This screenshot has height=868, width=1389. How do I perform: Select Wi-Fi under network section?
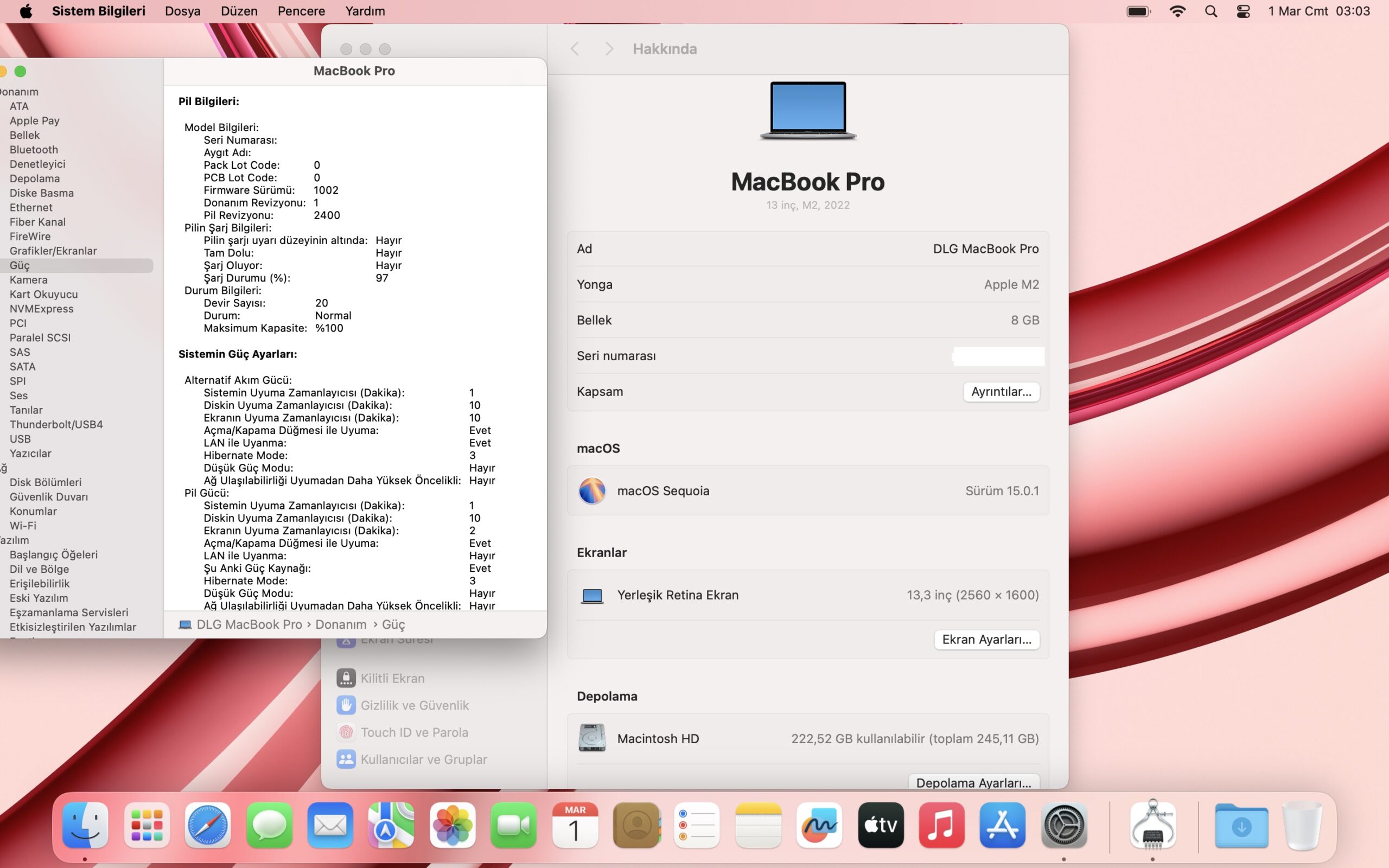coord(23,525)
